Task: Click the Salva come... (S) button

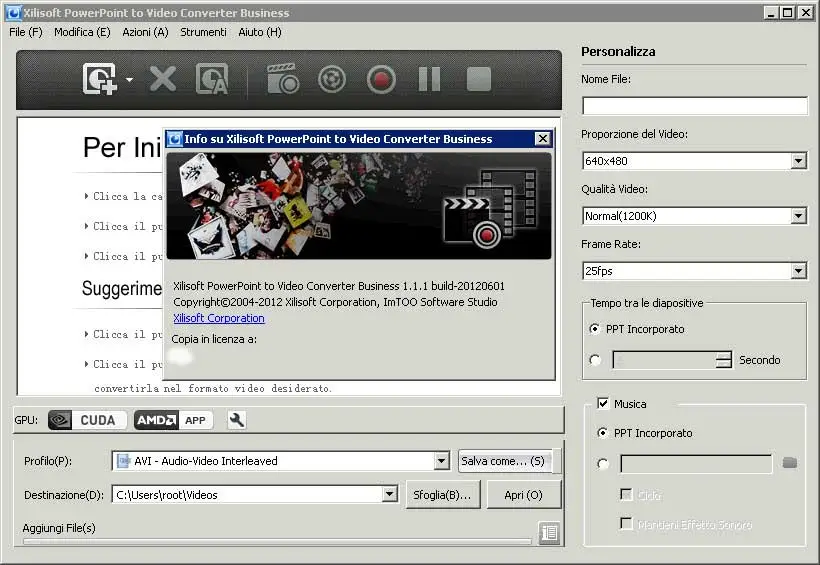Action: [x=505, y=461]
